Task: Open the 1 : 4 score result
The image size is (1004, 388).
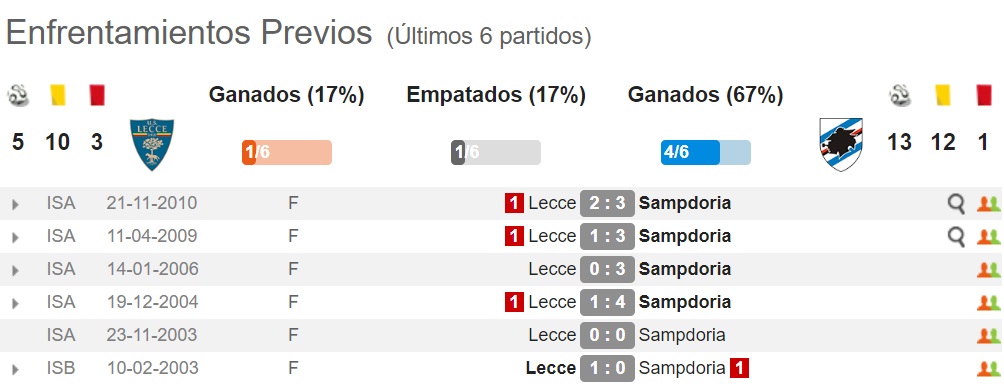Action: coord(607,302)
